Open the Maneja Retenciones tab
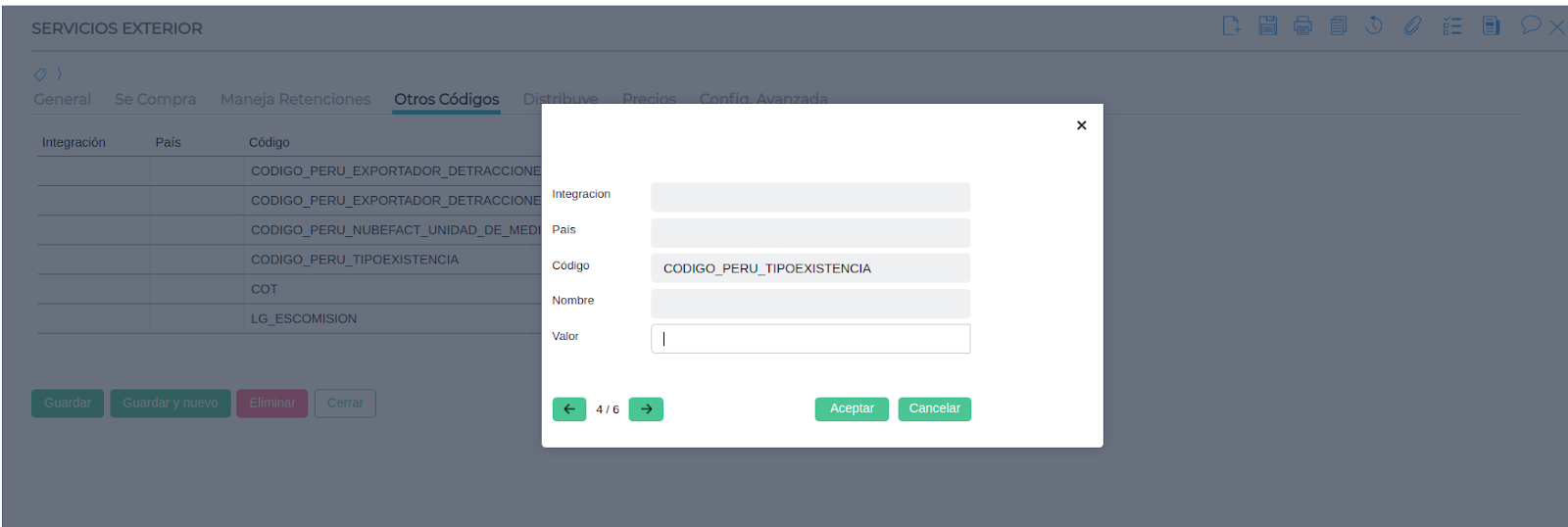 tap(295, 99)
